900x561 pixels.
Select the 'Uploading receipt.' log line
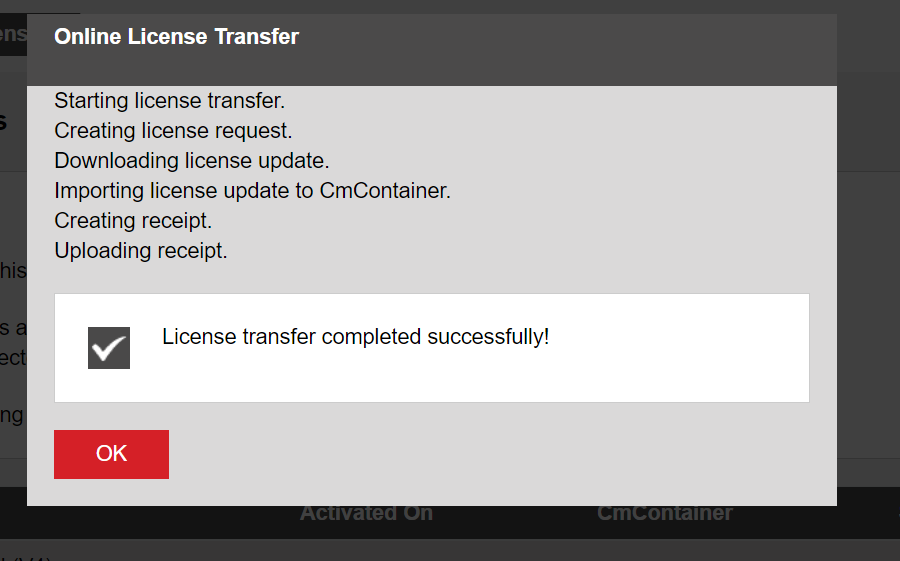141,251
